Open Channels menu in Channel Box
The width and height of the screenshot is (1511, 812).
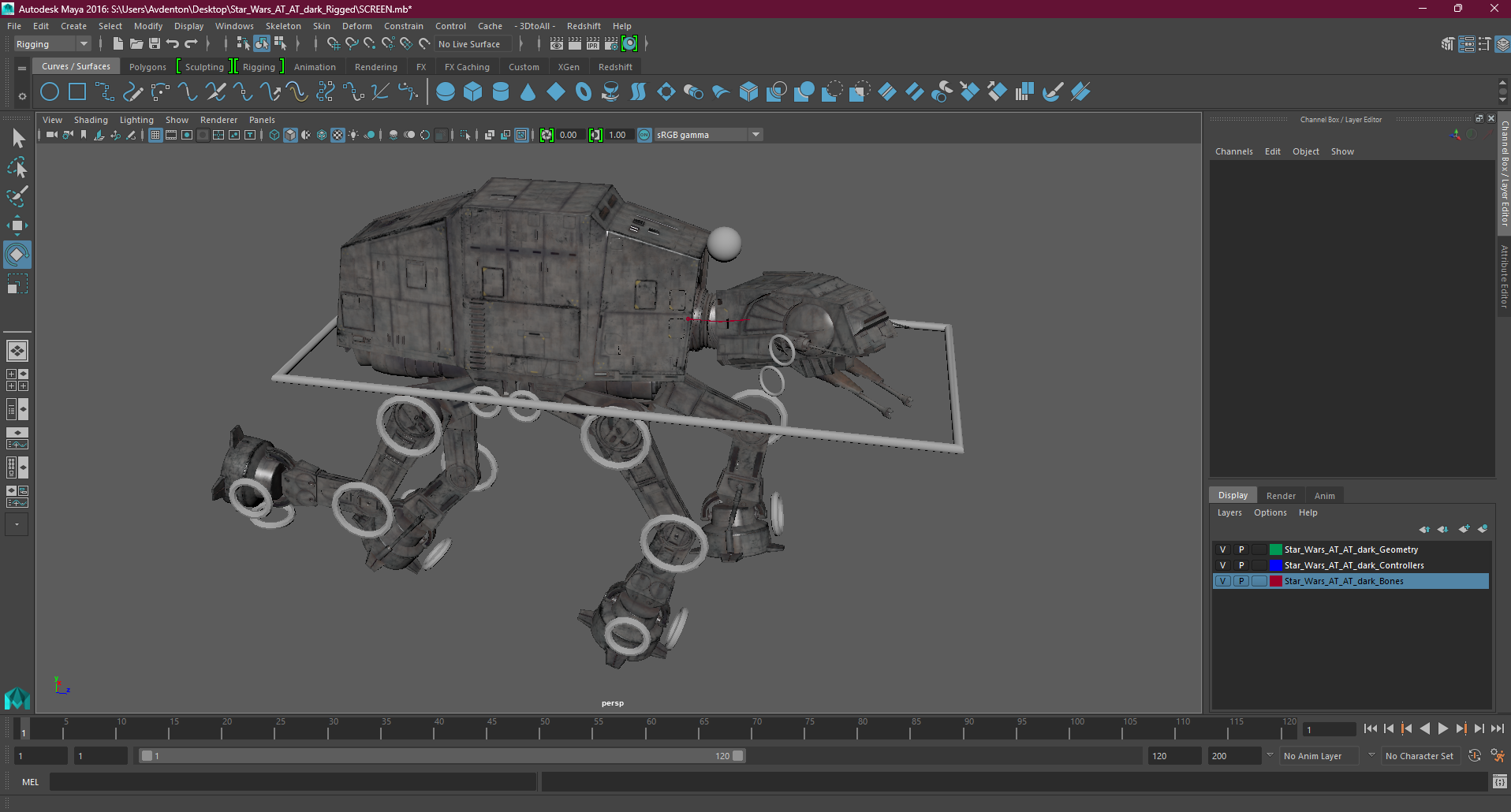pos(1233,151)
